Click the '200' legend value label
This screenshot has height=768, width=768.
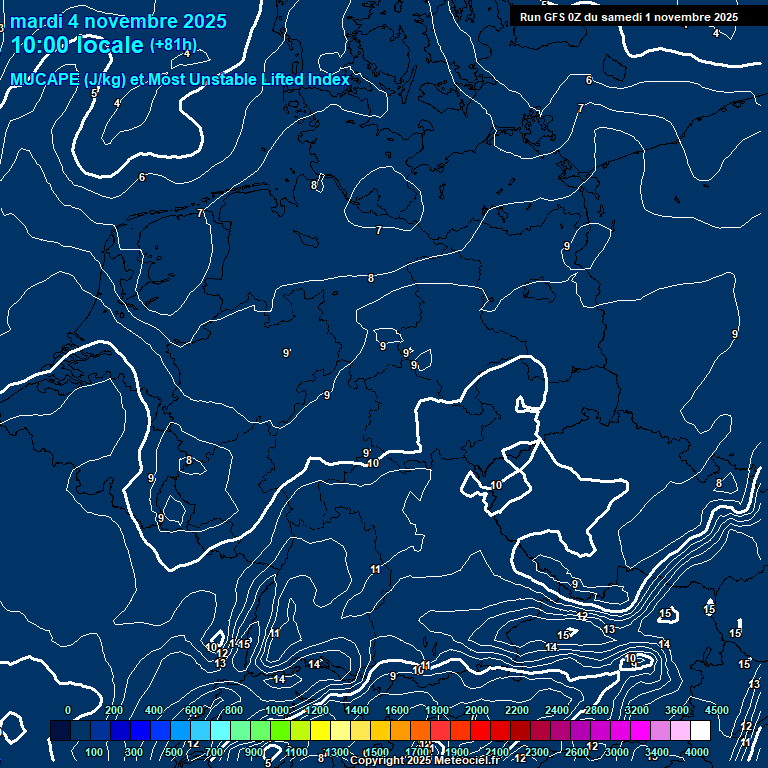(x=114, y=710)
